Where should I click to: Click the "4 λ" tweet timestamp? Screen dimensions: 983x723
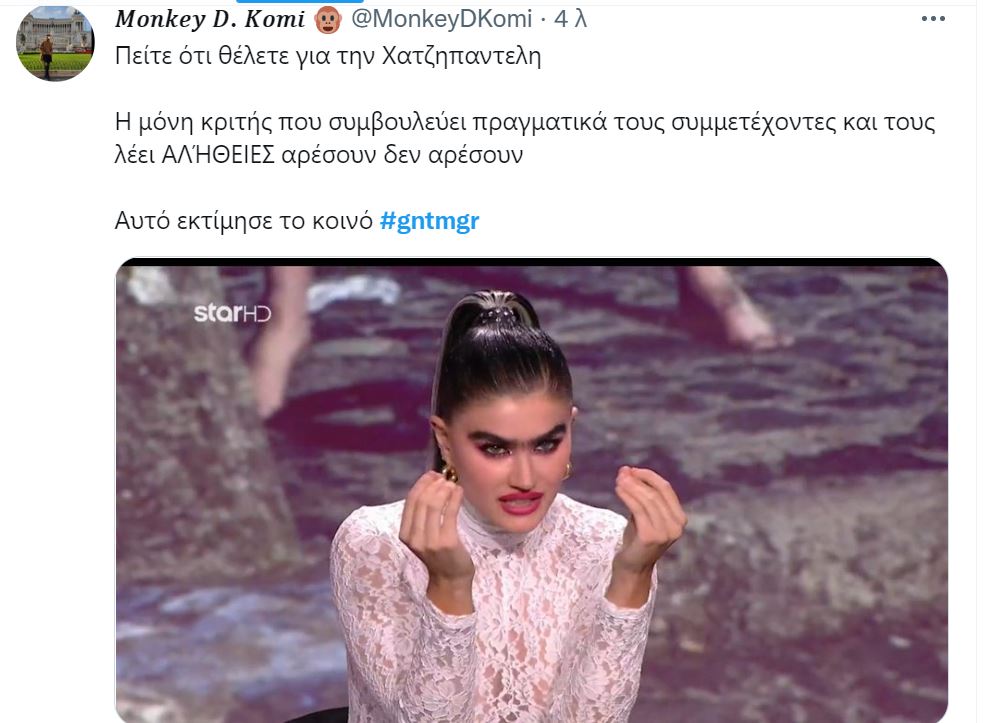coord(570,19)
